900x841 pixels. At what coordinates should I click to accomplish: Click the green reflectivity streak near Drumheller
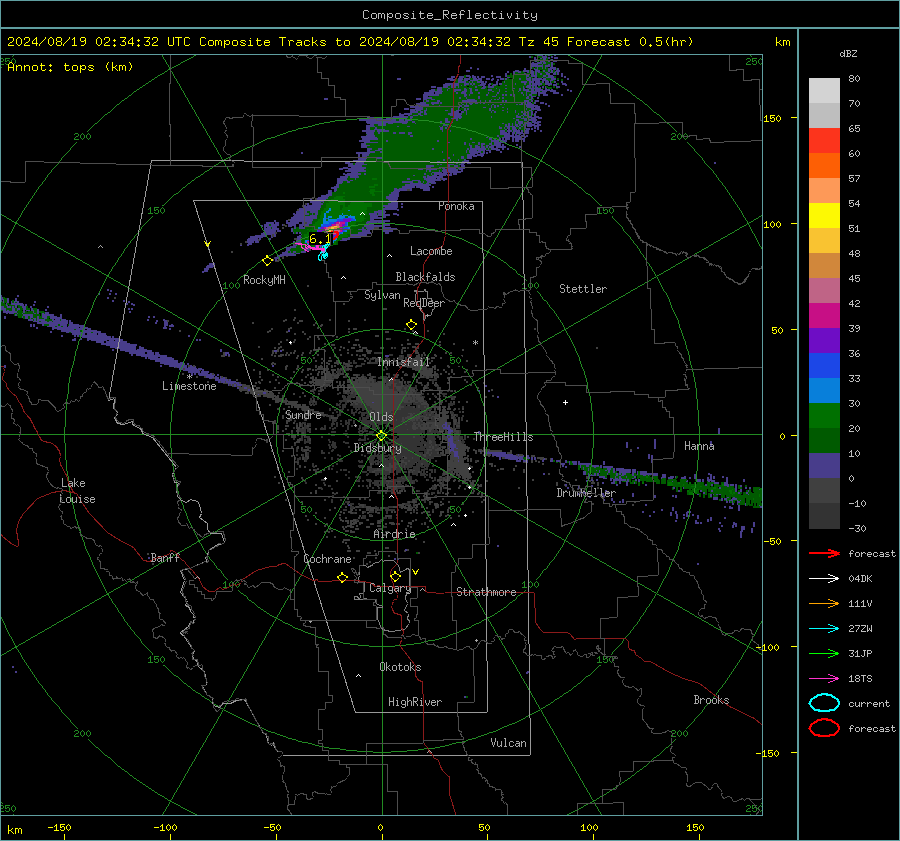672,483
